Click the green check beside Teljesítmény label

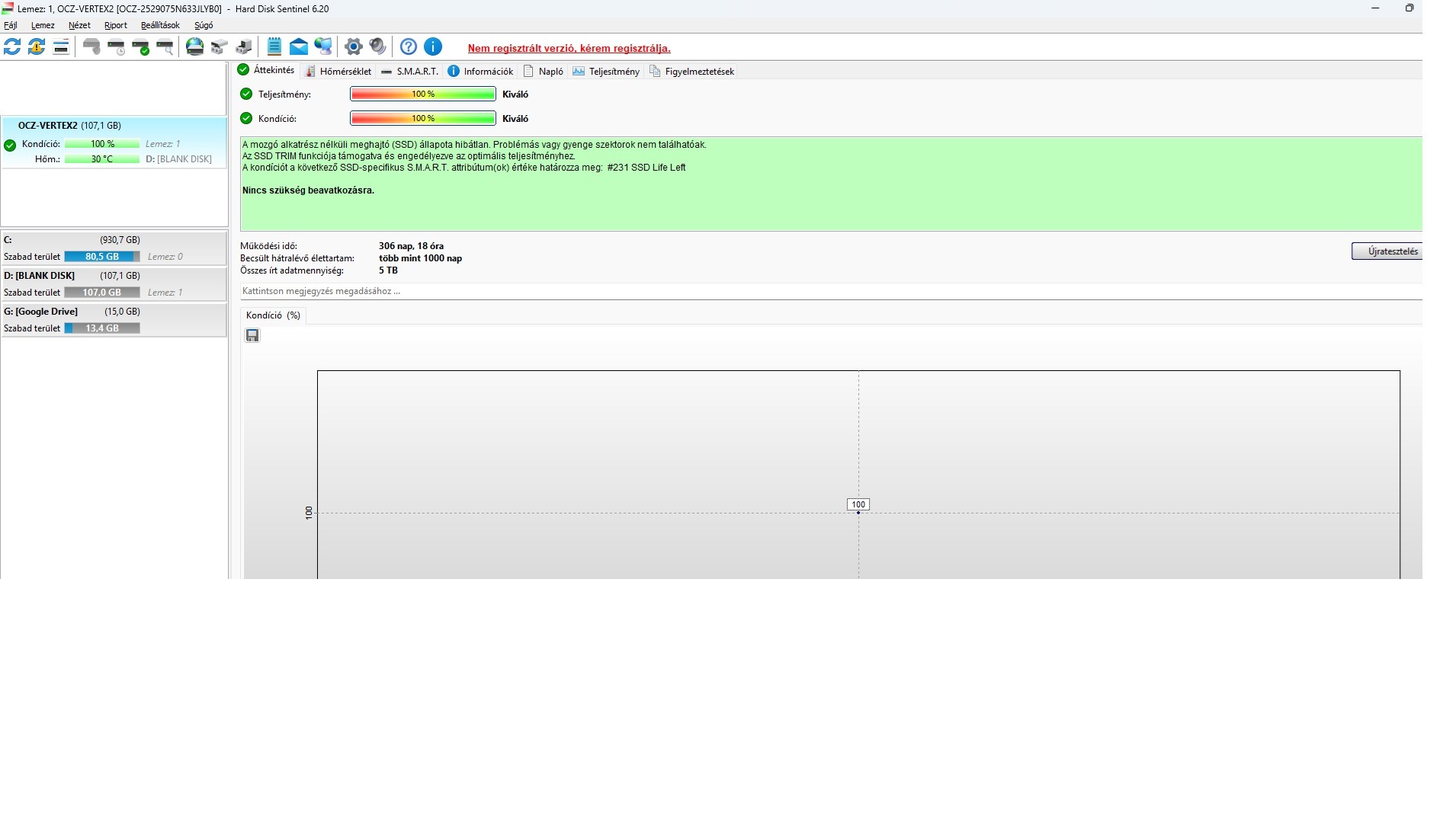click(x=246, y=94)
